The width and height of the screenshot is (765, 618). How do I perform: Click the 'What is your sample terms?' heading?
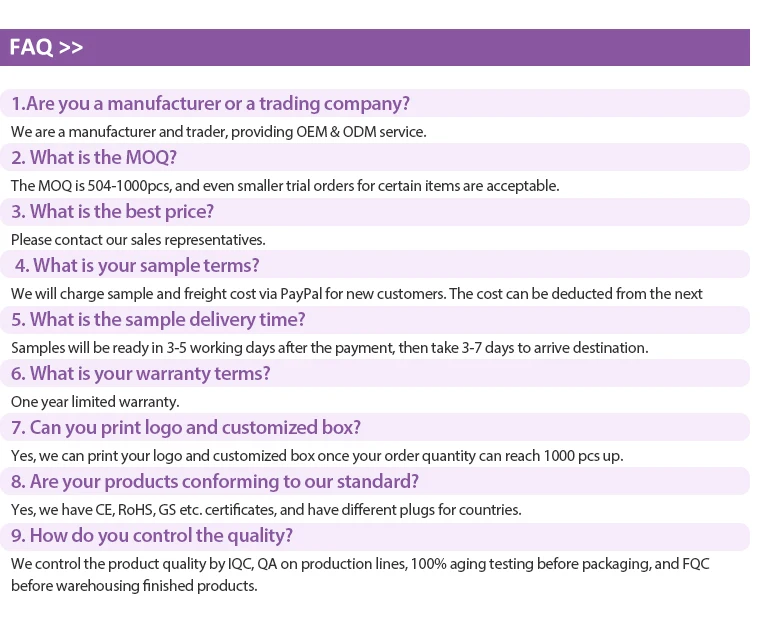(137, 265)
